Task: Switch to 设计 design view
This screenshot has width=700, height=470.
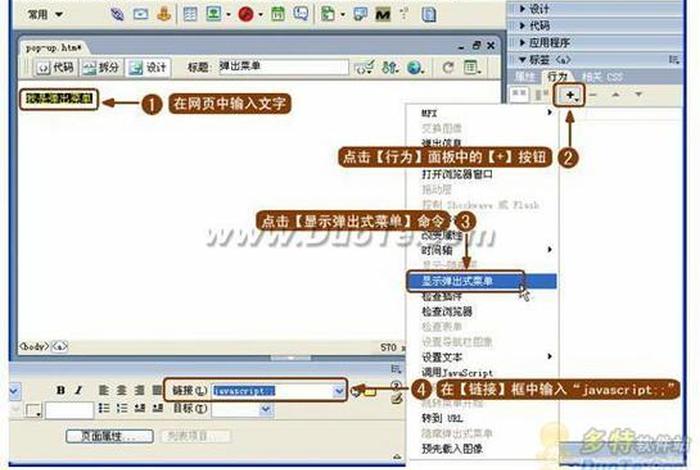Action: pyautogui.click(x=148, y=67)
